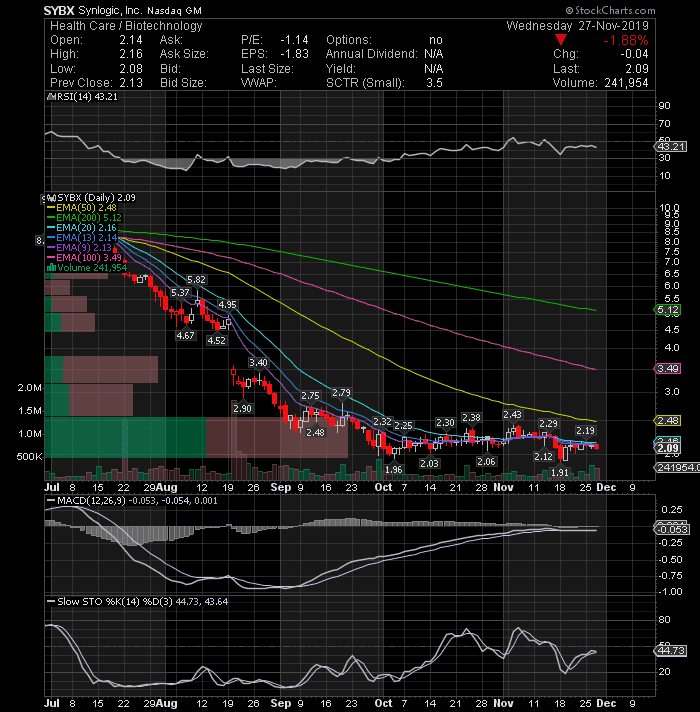
Task: Click the EMA(9) 2.13 legend entry
Action: click(79, 247)
